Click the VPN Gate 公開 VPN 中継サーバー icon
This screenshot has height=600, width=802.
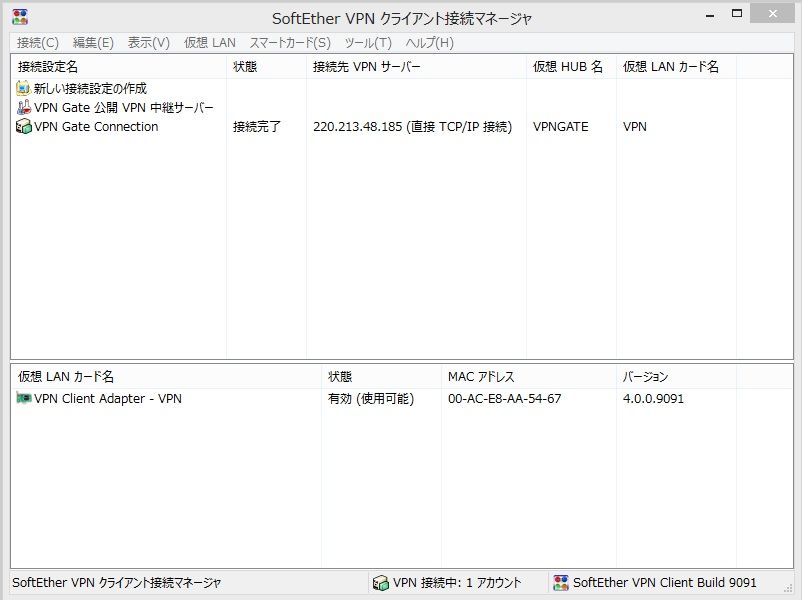click(x=23, y=107)
